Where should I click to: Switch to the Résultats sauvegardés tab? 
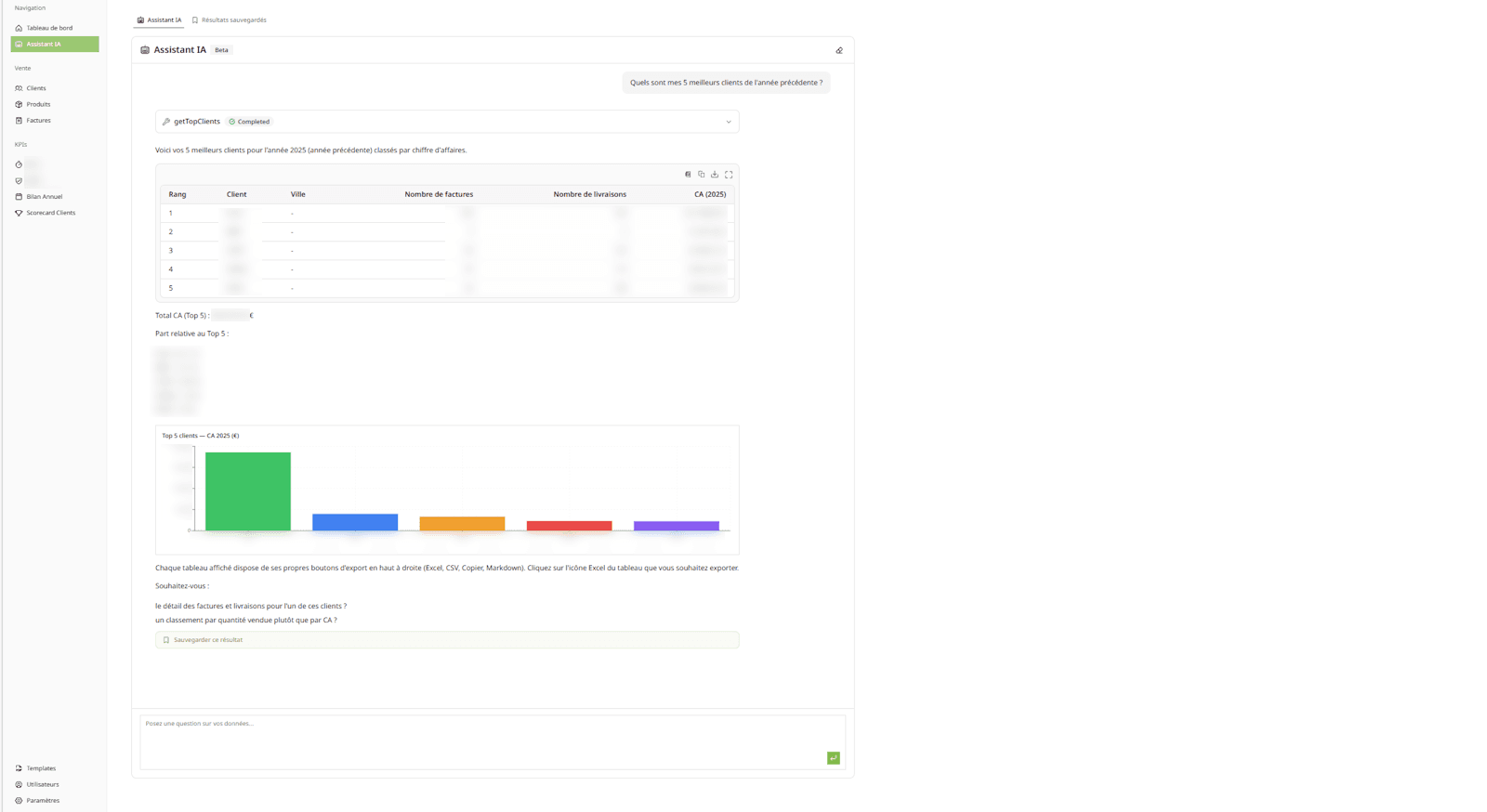[230, 20]
